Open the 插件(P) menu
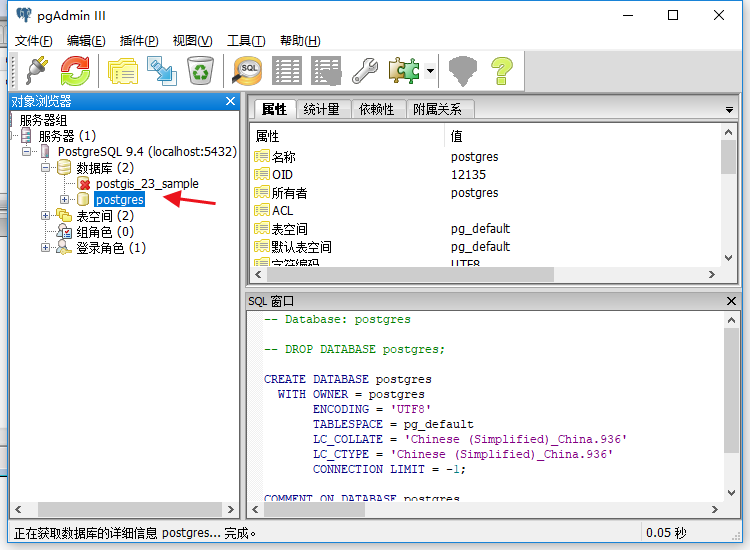 point(139,41)
